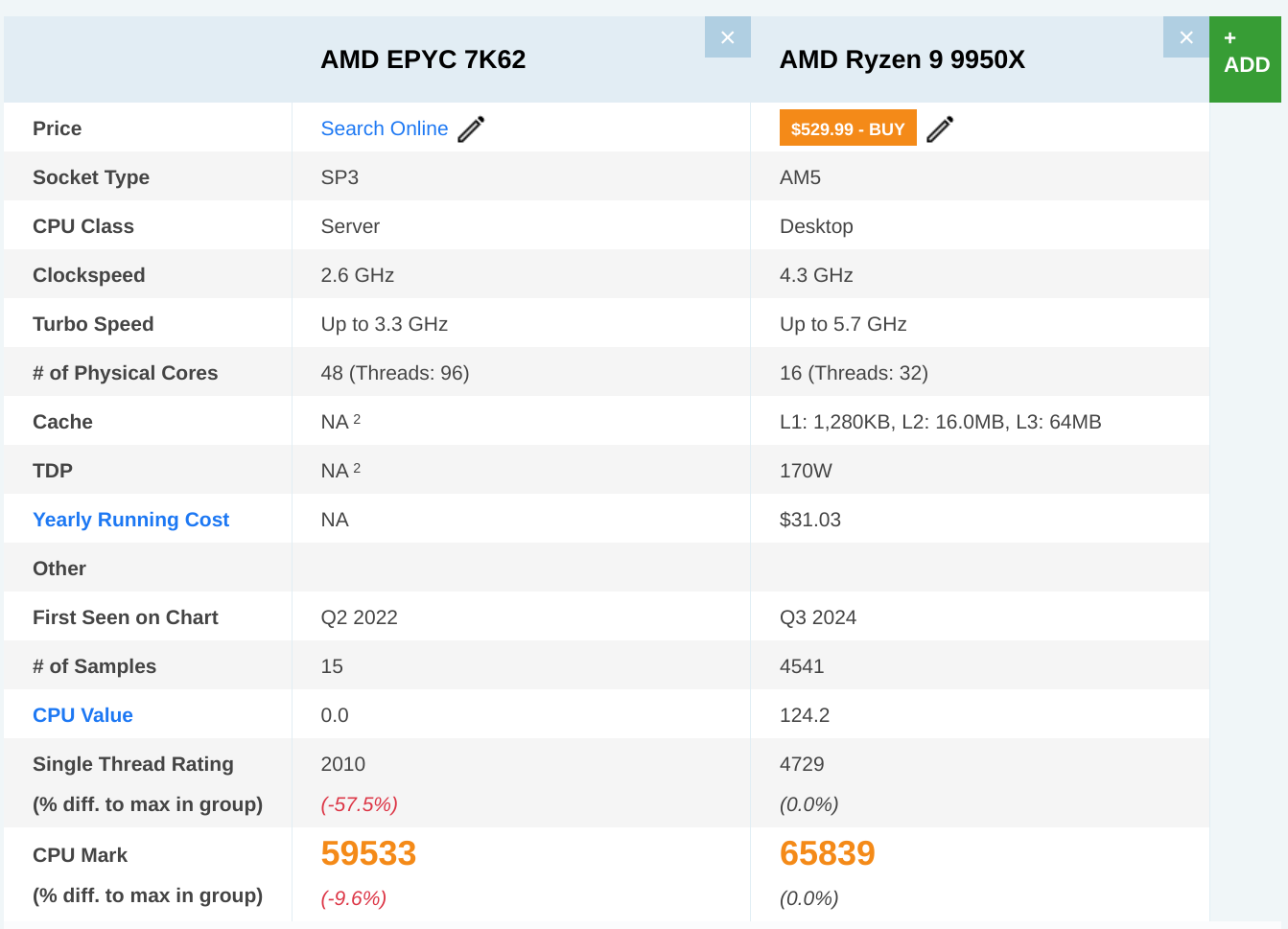1288x929 pixels.
Task: Click the 59533 CPU Mark score
Action: tap(368, 853)
